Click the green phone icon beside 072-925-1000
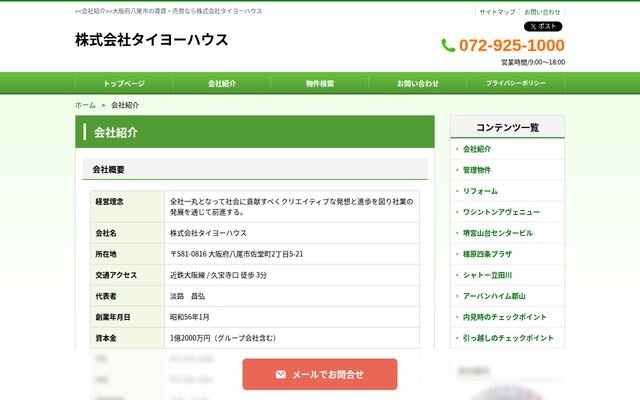Viewport: 640px width, 400px height. tap(448, 45)
